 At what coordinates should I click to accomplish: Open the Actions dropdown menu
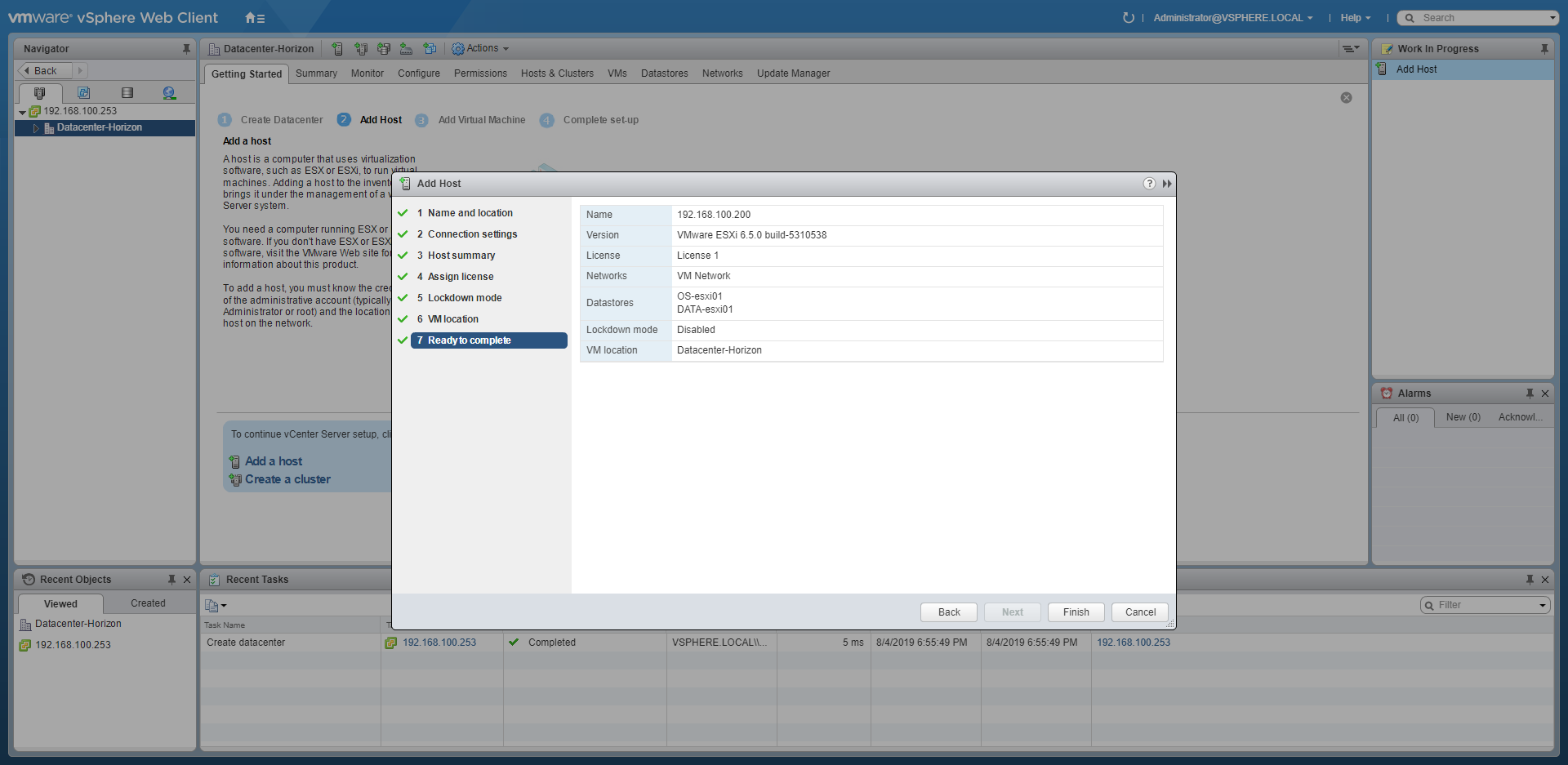point(481,49)
